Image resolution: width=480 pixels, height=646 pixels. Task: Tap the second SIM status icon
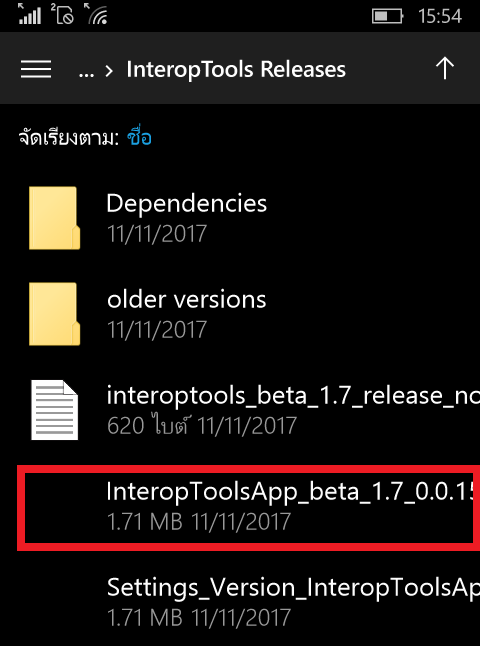pos(63,14)
